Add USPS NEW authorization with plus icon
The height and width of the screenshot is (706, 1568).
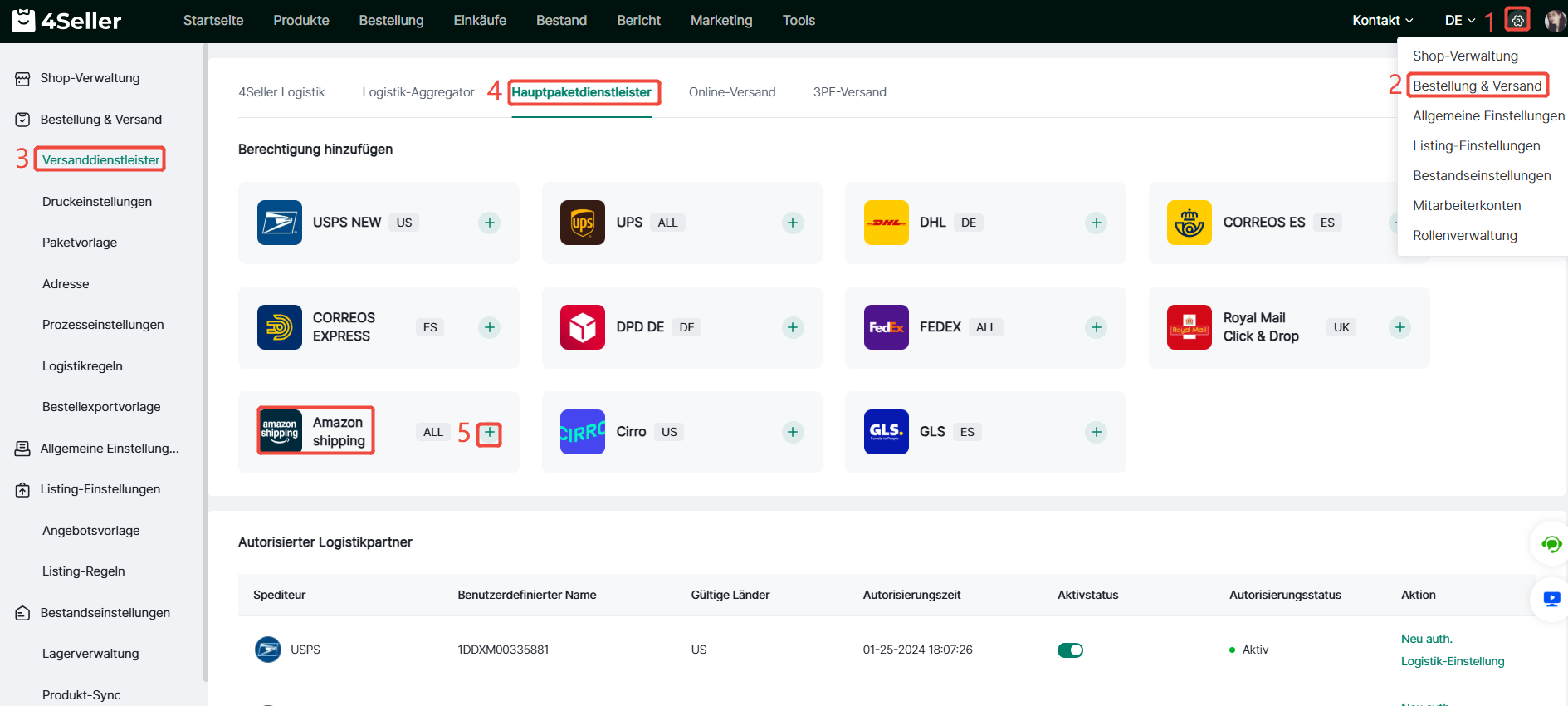(x=490, y=223)
